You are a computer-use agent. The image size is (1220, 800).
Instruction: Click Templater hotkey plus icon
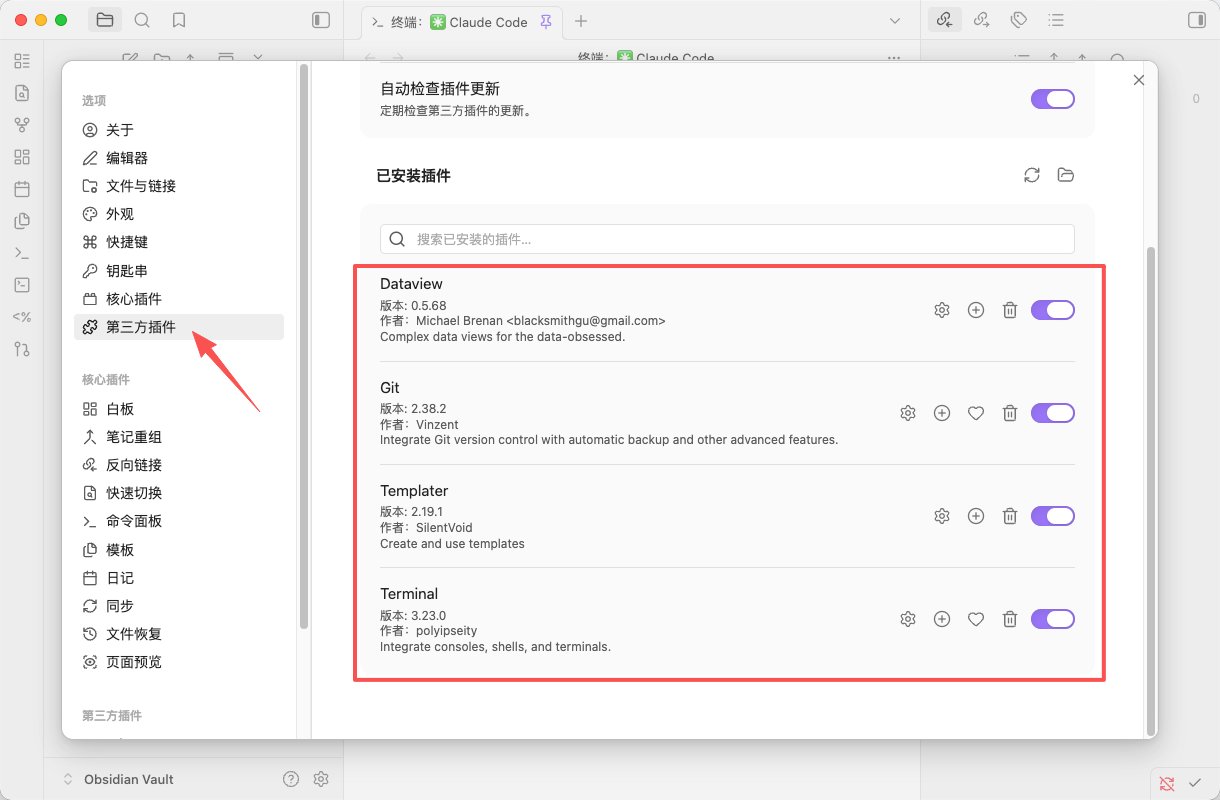[976, 516]
